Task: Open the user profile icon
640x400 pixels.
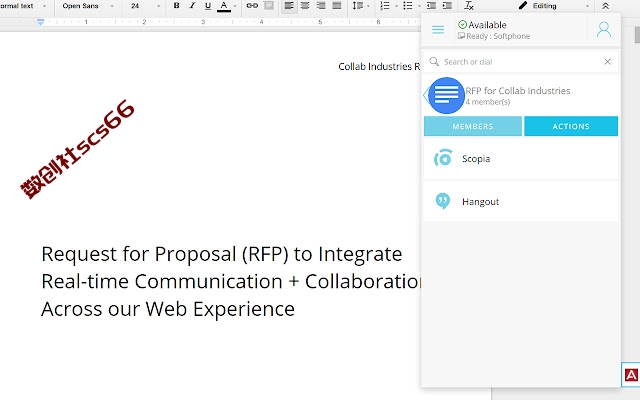Action: [604, 30]
